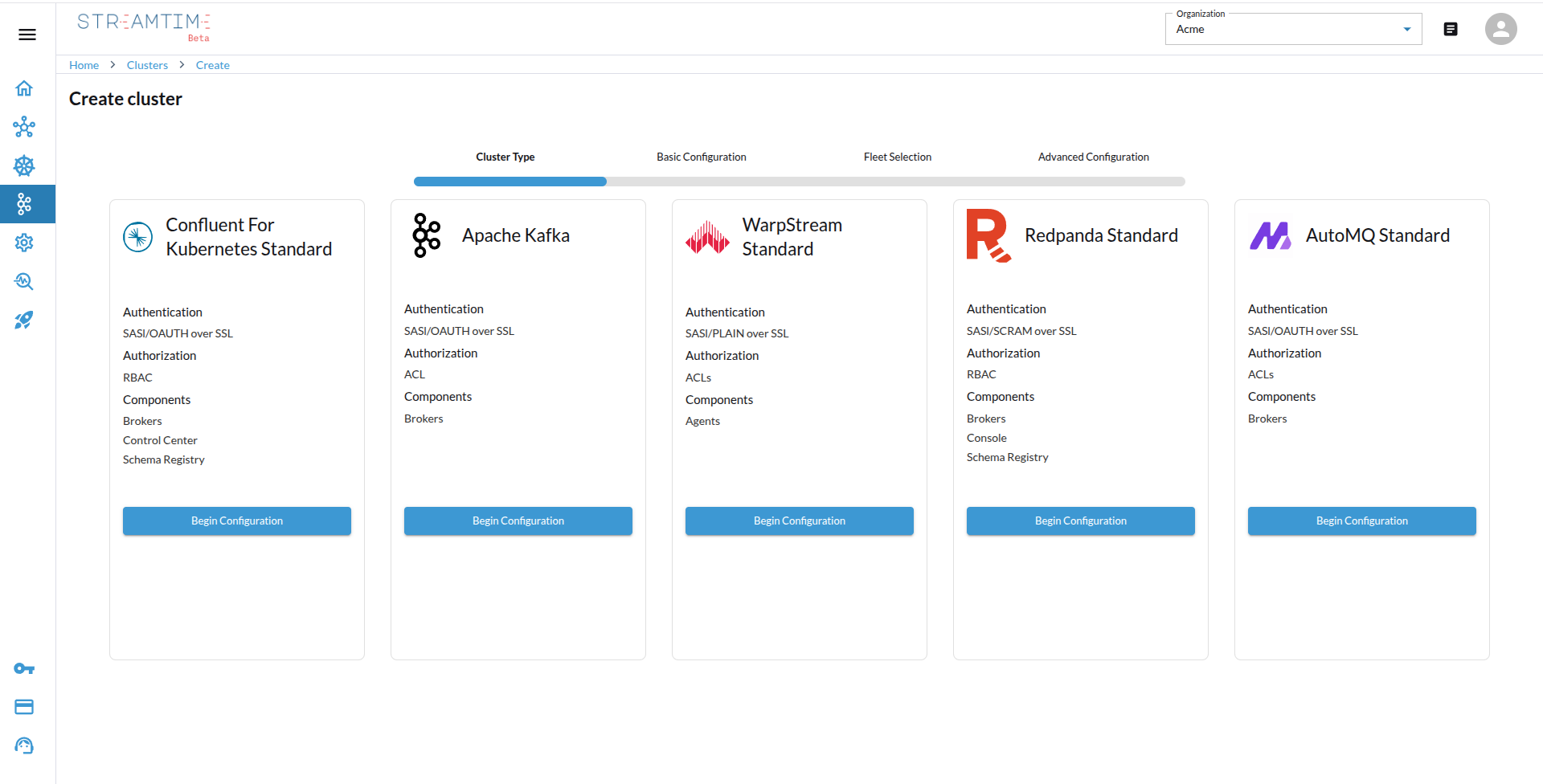
Task: Click Brokers in AutoMQ card
Action: tap(1267, 419)
